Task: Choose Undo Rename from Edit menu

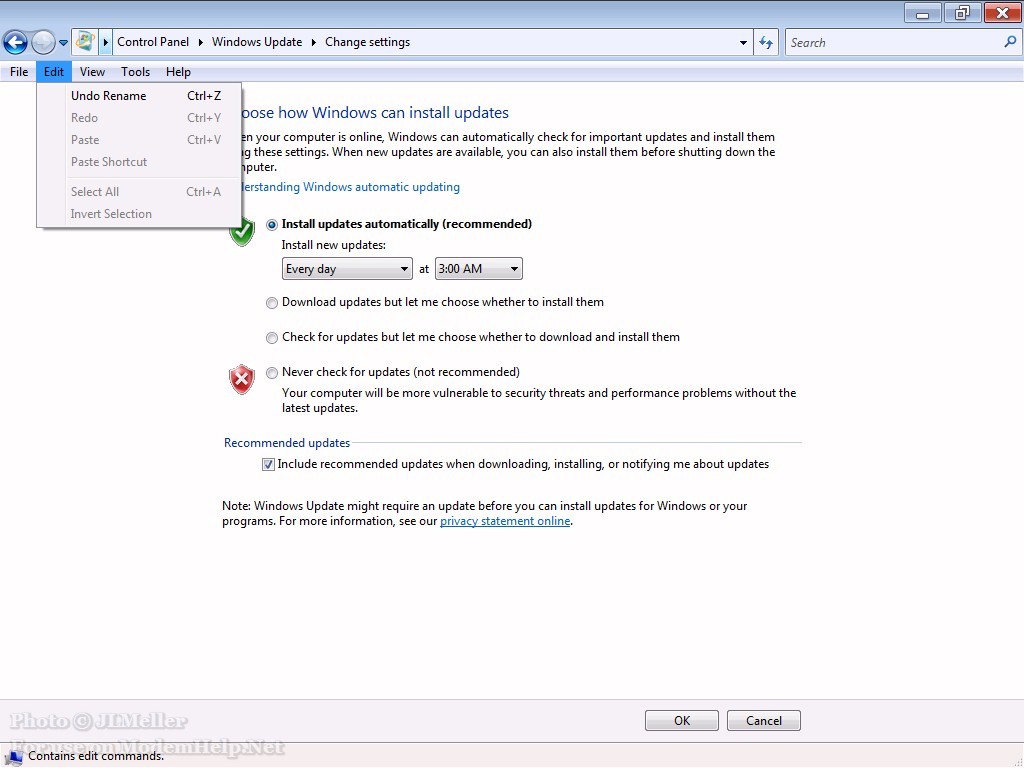Action: [x=140, y=96]
